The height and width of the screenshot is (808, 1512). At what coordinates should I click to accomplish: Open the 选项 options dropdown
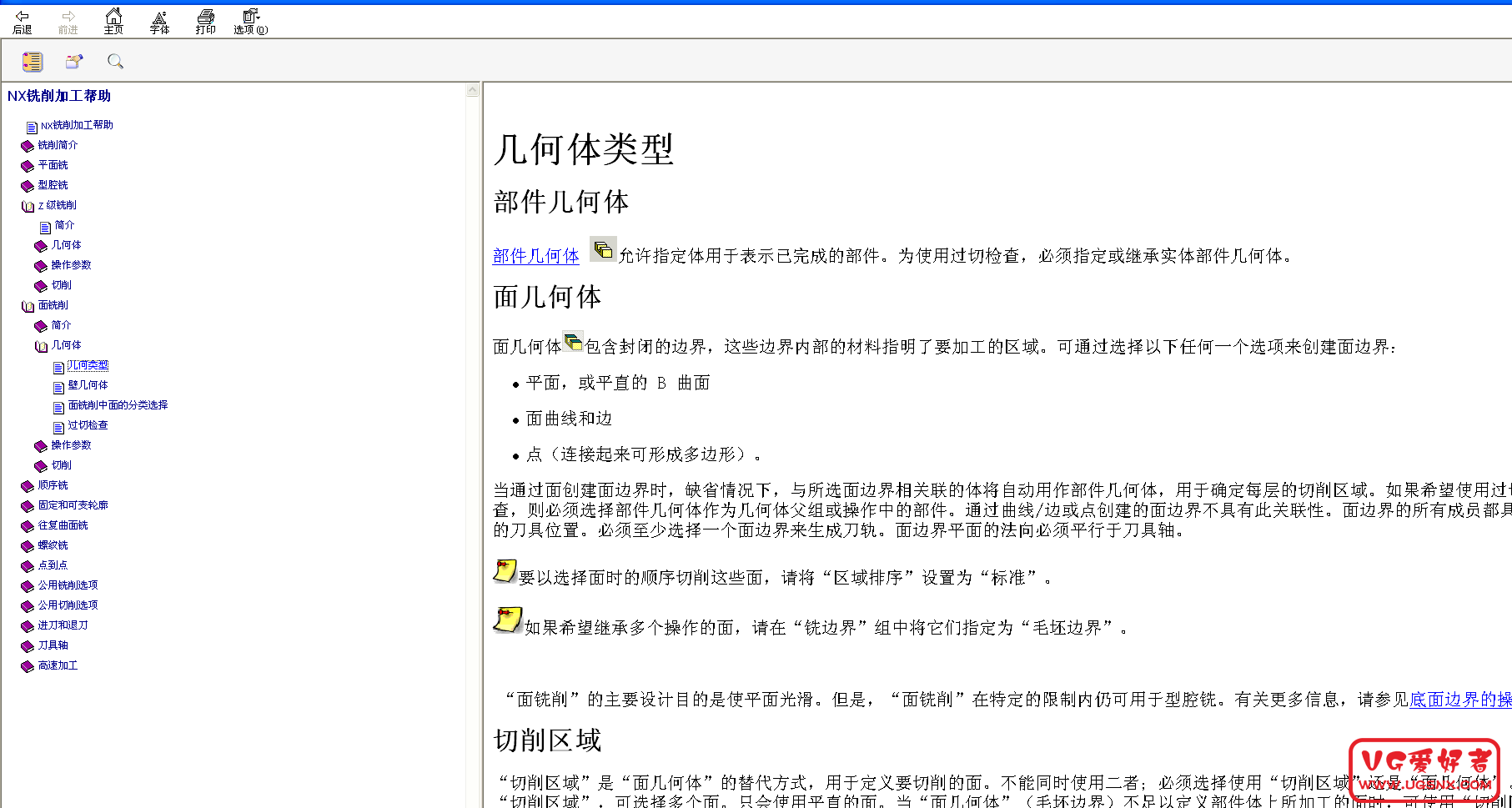coord(251,22)
